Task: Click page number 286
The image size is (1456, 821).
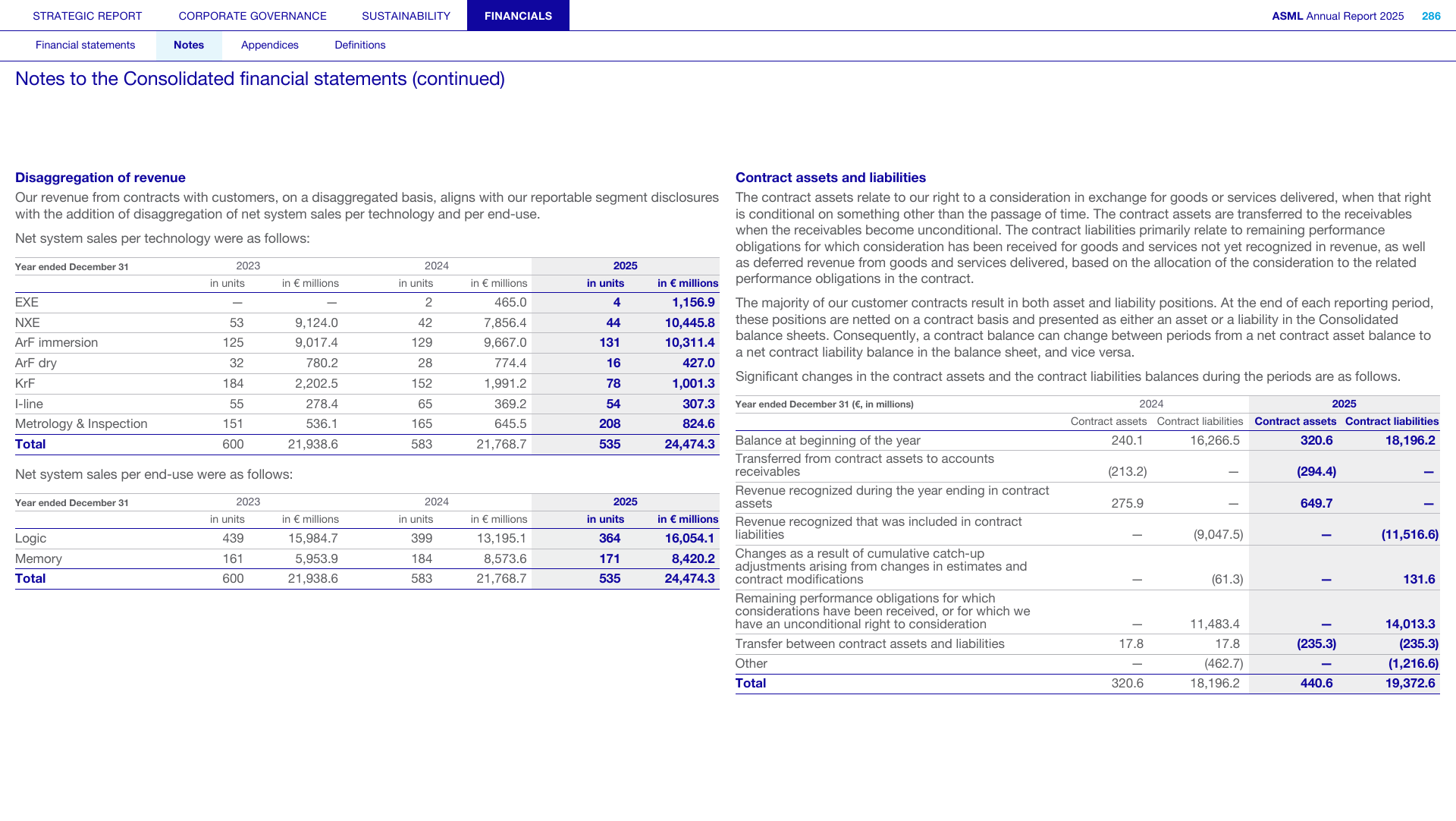Action: (x=1431, y=16)
